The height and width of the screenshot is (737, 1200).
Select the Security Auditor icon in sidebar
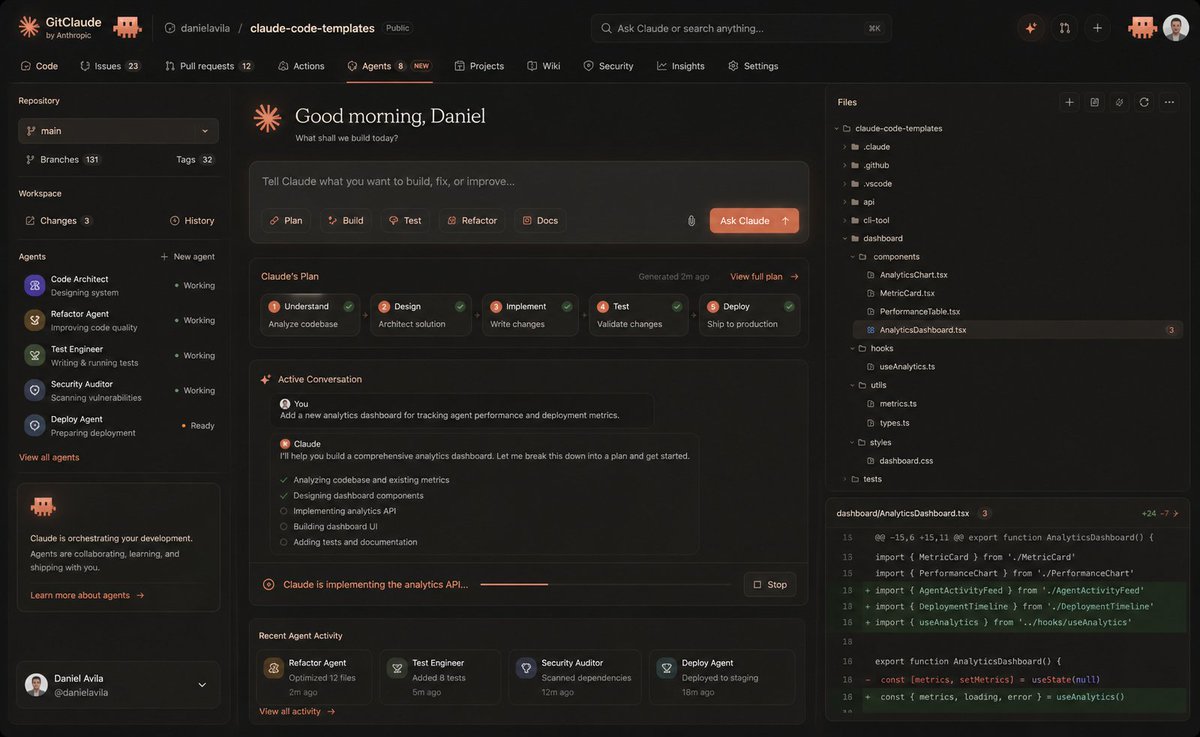pyautogui.click(x=35, y=390)
